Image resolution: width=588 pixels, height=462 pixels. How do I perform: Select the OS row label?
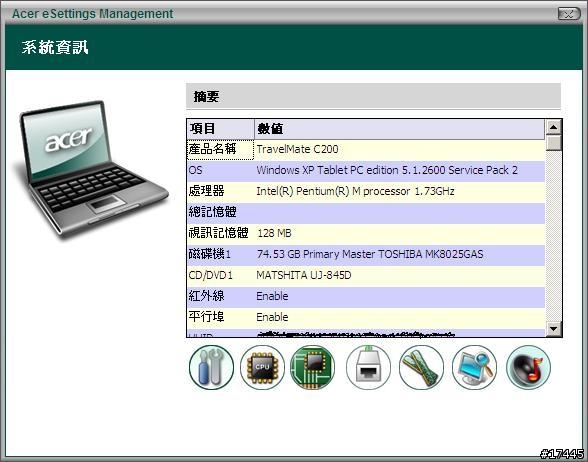195,170
